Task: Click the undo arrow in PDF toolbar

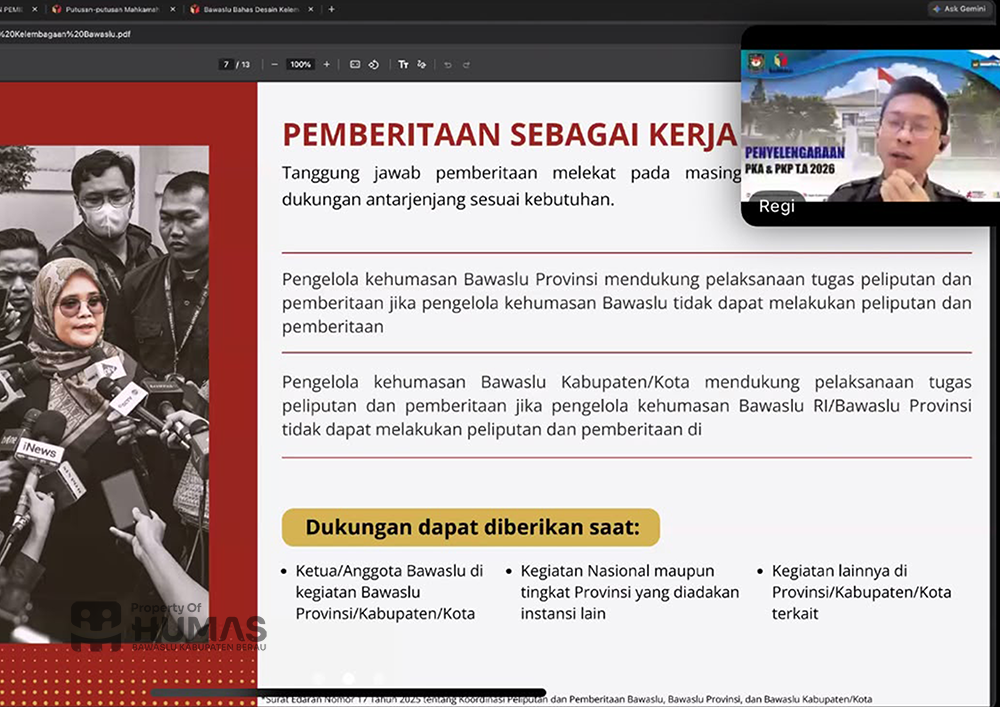Action: [x=448, y=64]
